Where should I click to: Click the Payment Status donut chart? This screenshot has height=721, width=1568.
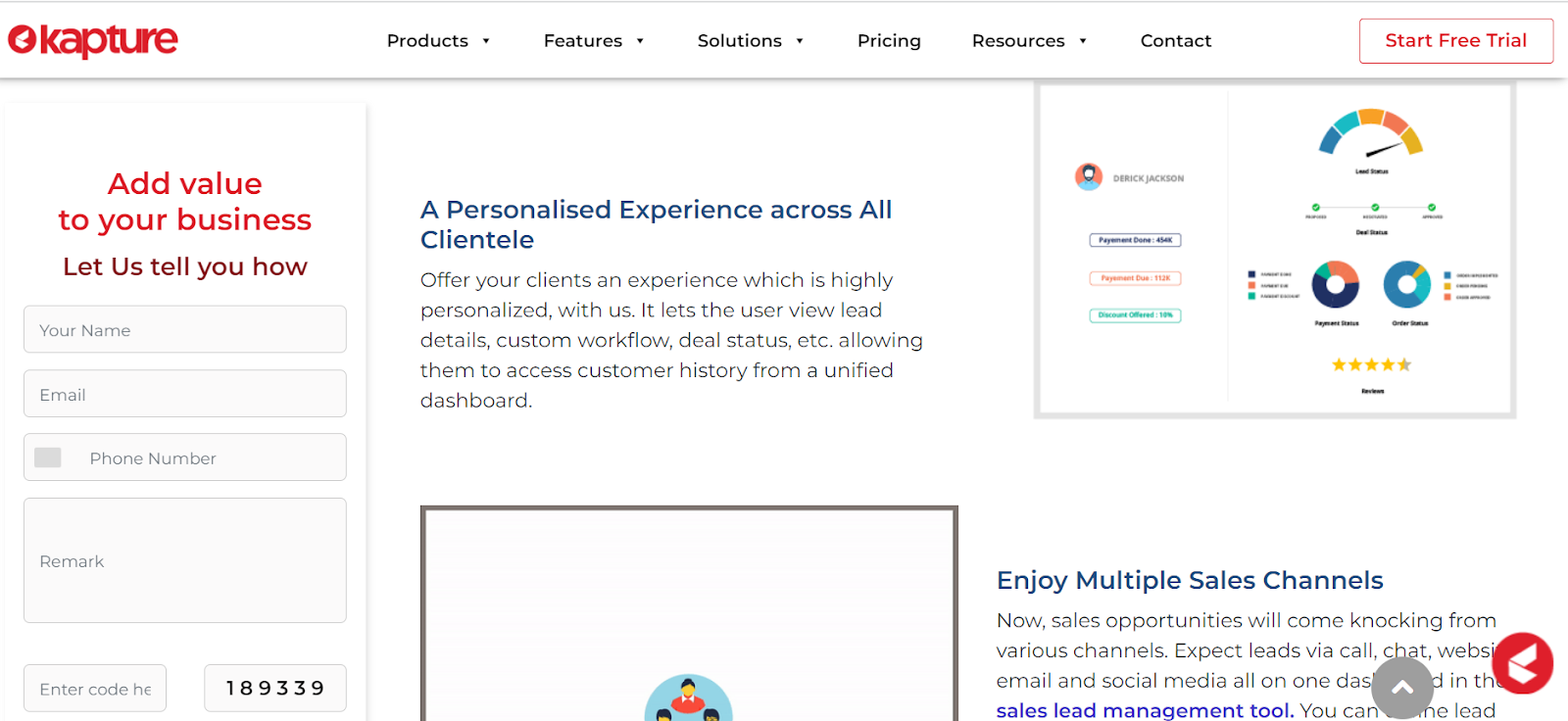click(x=1336, y=285)
